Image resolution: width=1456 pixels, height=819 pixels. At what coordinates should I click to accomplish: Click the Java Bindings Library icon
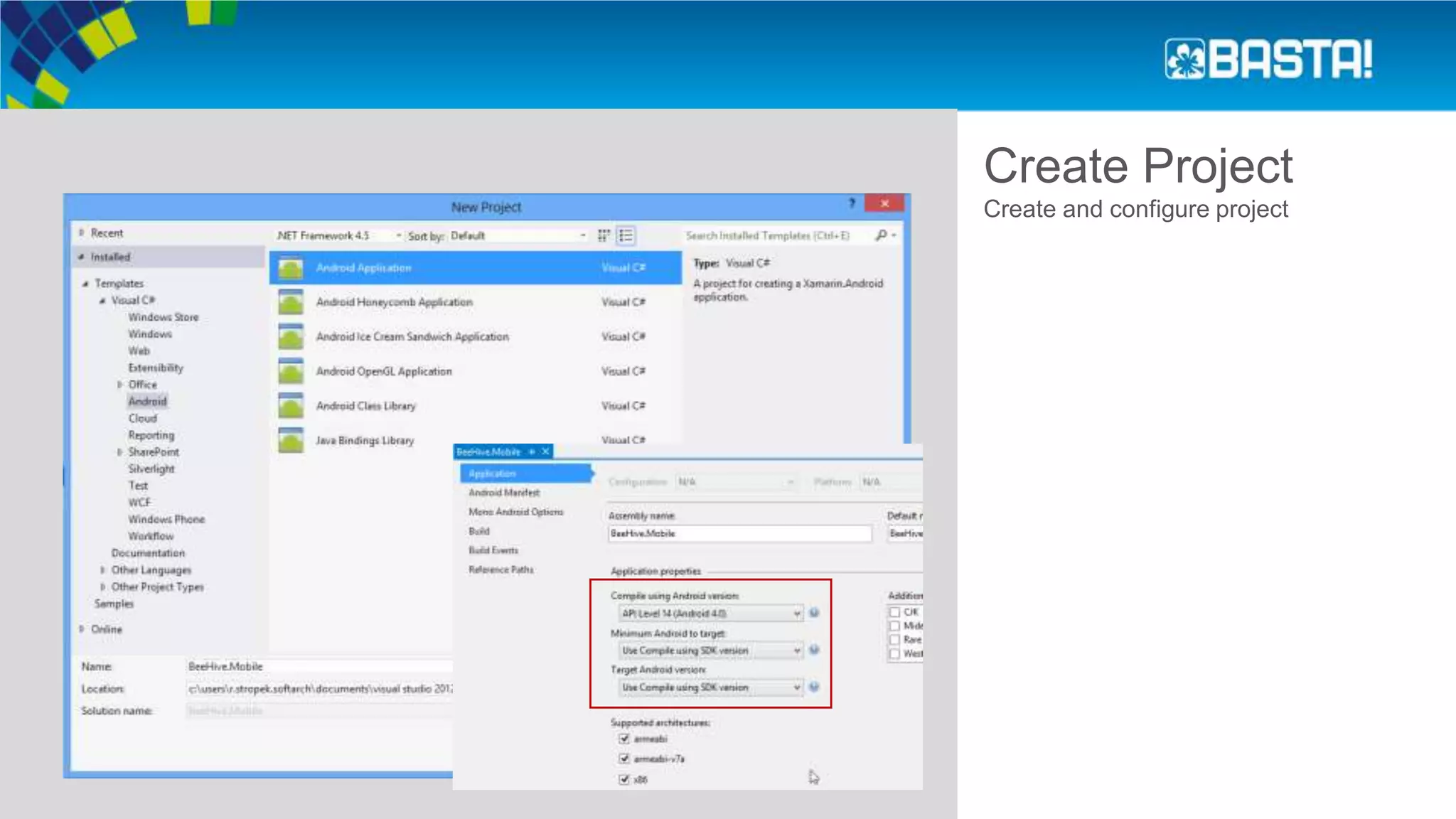click(291, 440)
